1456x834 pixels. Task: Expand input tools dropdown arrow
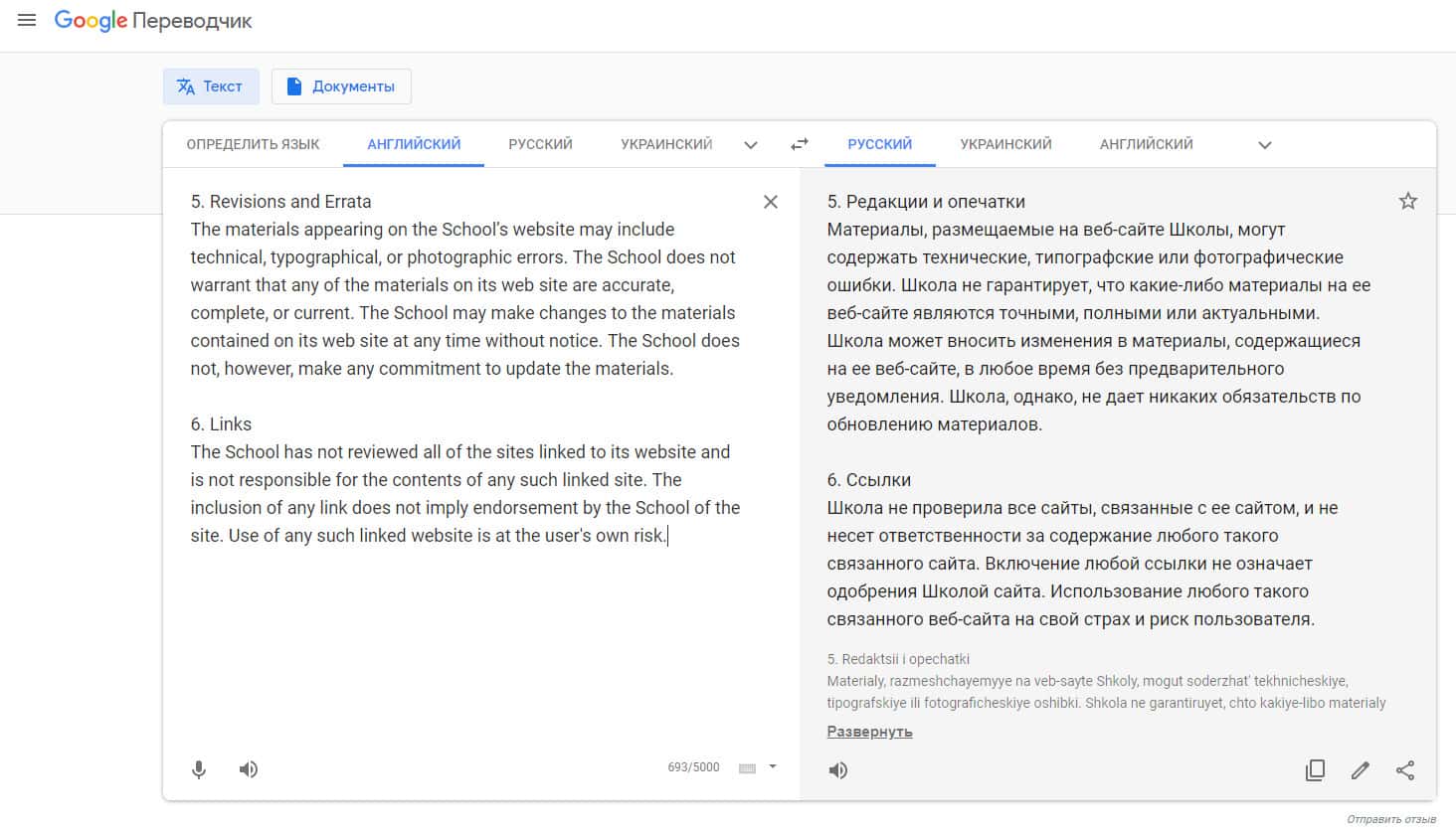[773, 767]
